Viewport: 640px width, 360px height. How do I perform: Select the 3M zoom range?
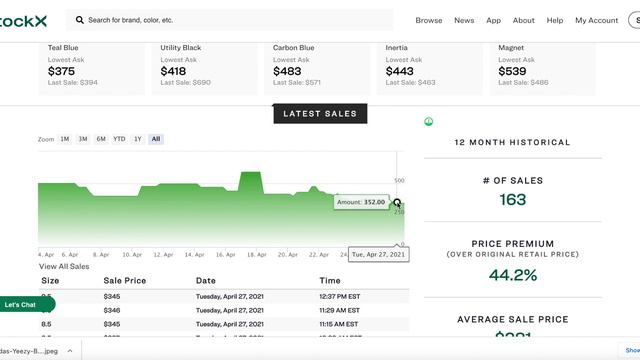(x=83, y=139)
